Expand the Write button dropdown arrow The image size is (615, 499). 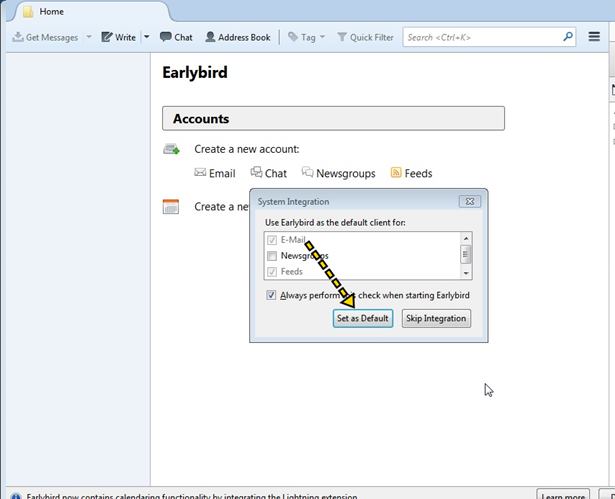coord(146,37)
